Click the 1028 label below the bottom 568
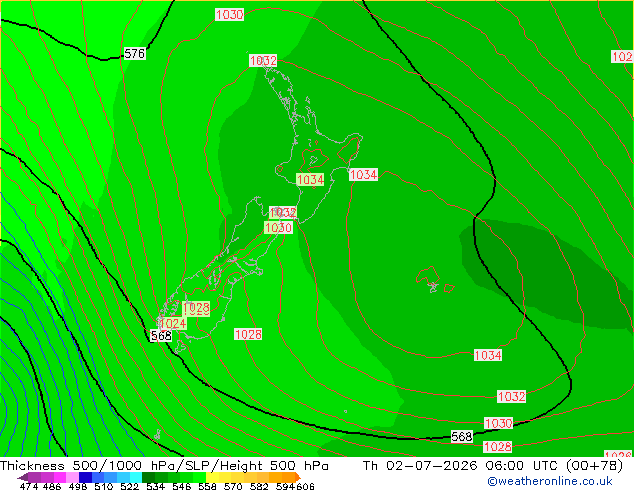Image resolution: width=634 pixels, height=490 pixels. [498, 447]
